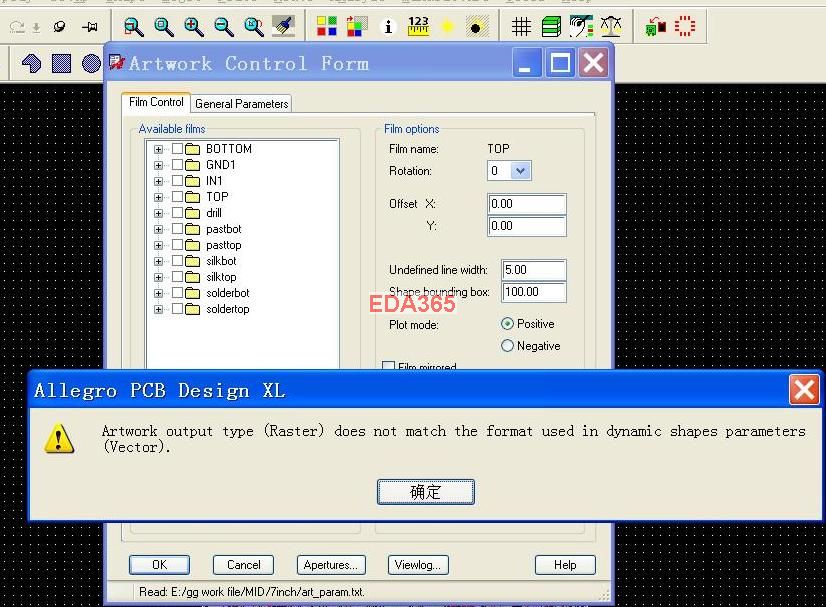Check the silktop film checkbox
Image resolution: width=826 pixels, height=607 pixels.
(x=178, y=277)
